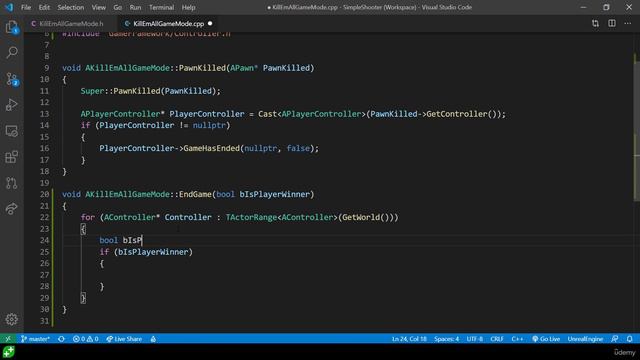Start a Live Share session
This screenshot has height=360, width=640.
tap(124, 339)
